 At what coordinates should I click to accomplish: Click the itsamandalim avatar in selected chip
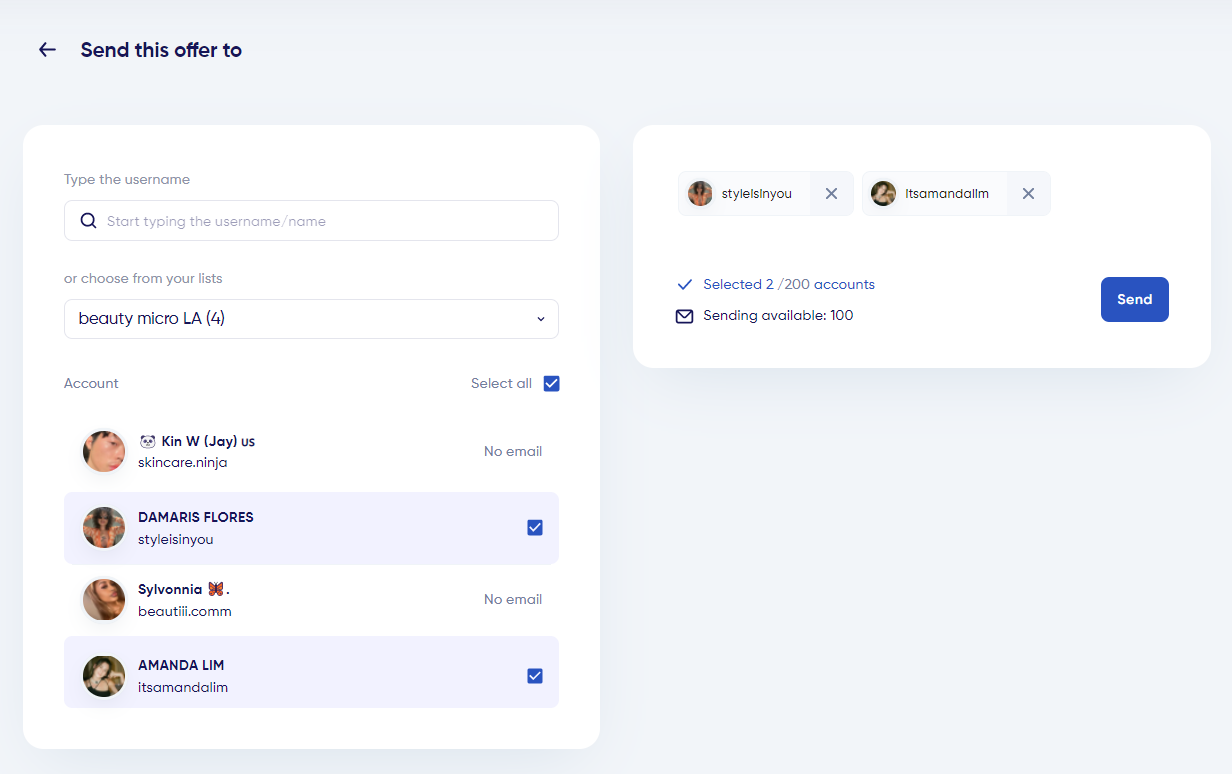pyautogui.click(x=883, y=194)
